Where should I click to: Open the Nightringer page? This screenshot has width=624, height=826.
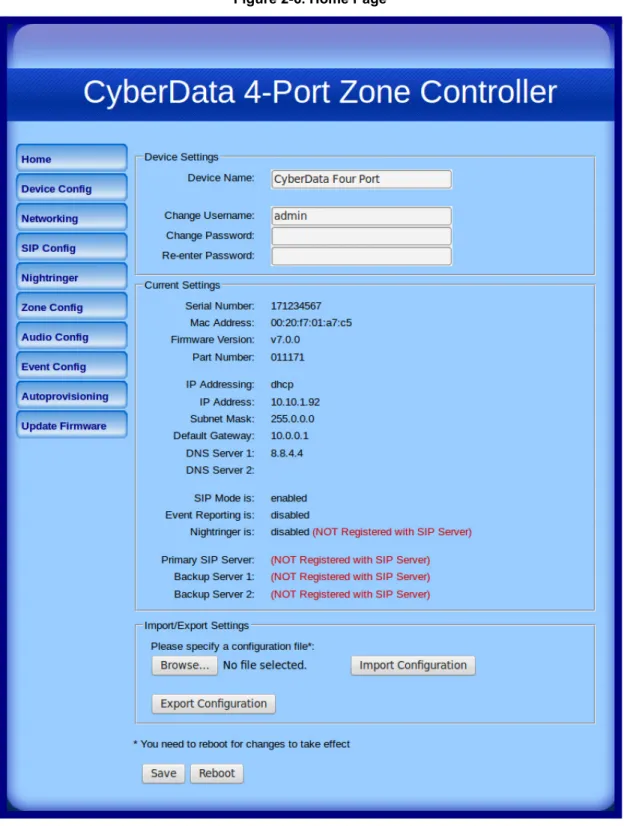72,277
